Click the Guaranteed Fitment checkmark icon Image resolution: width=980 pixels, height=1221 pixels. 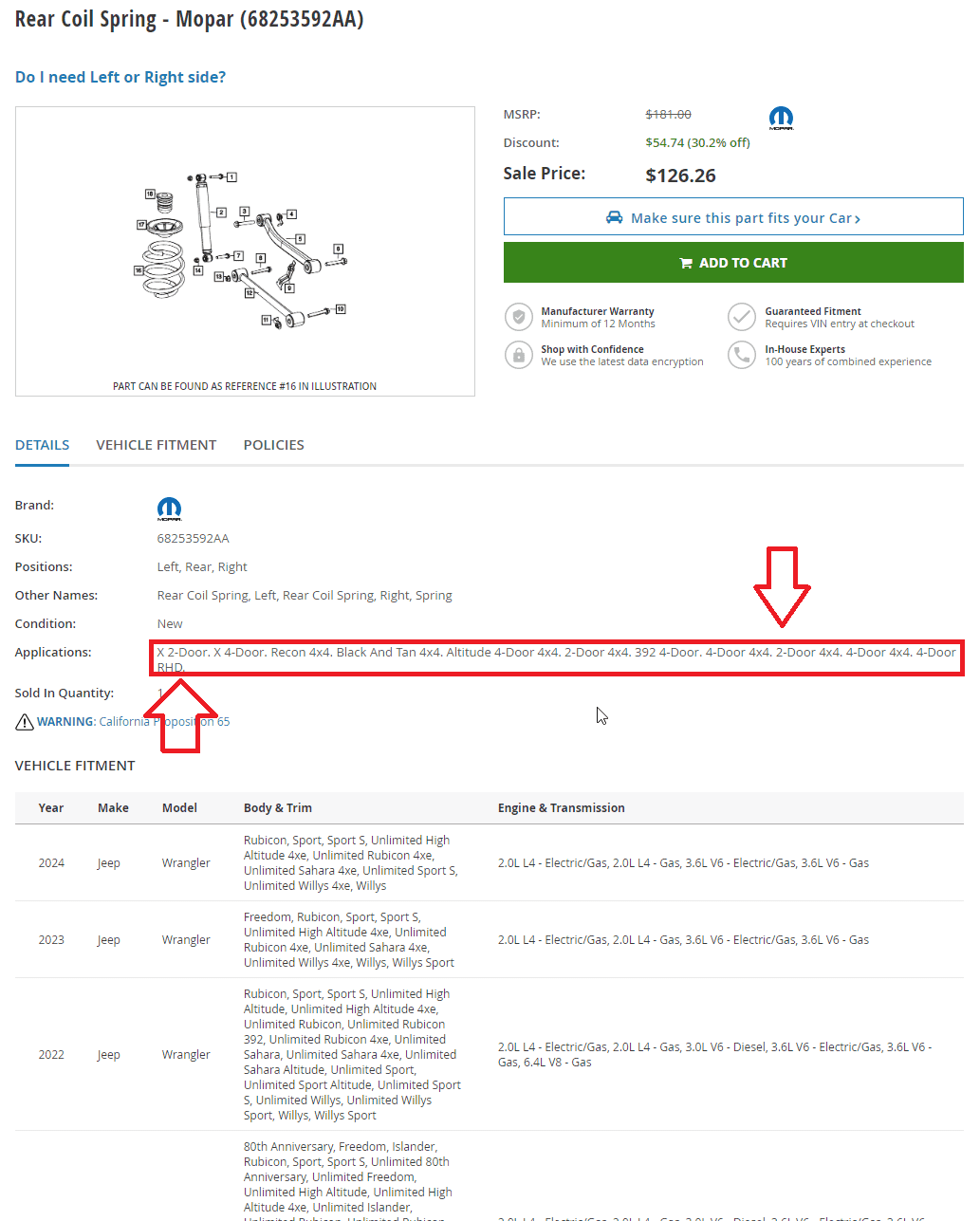742,317
